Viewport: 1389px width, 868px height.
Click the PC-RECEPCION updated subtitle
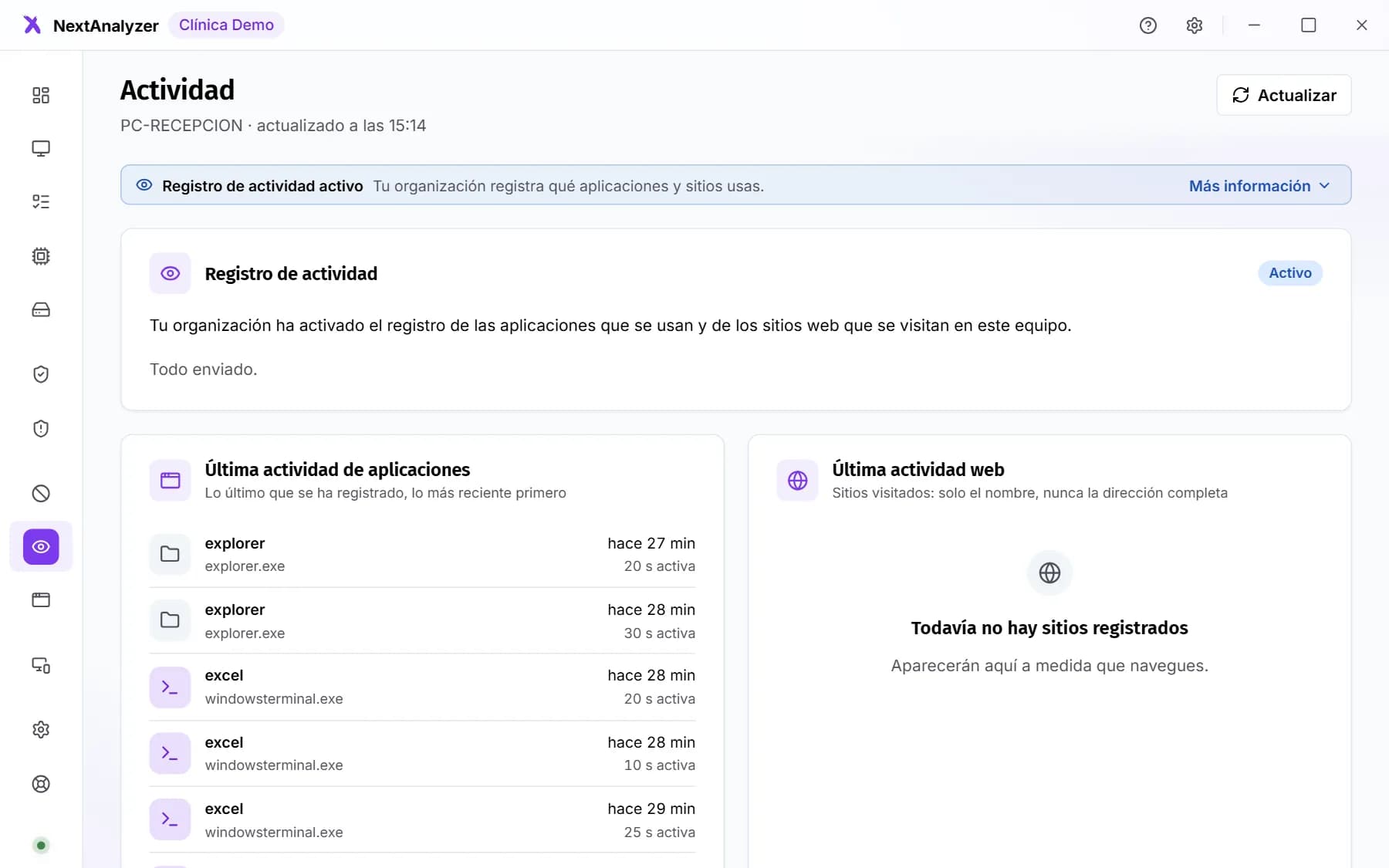pyautogui.click(x=273, y=125)
